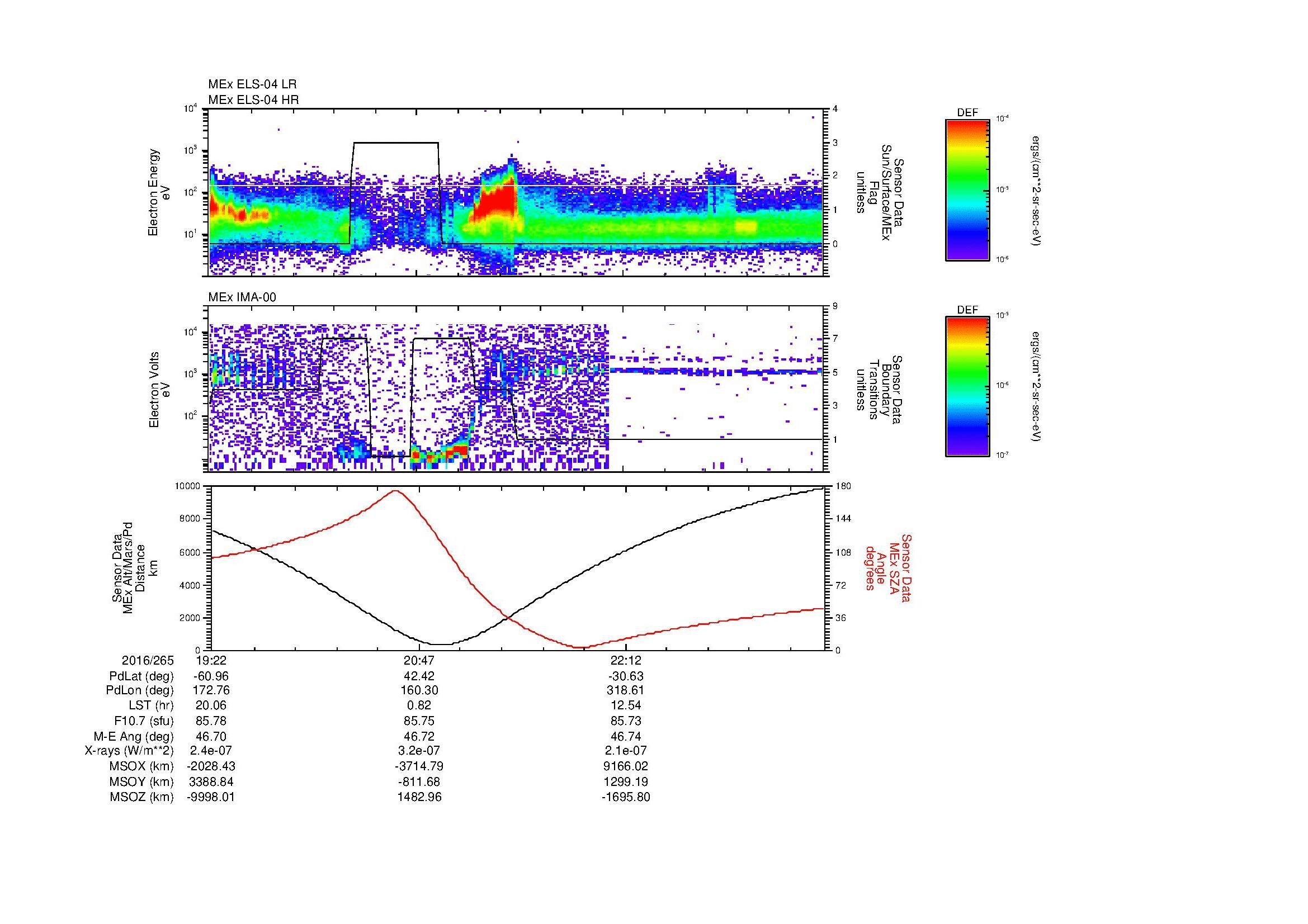Click the date label '2016/265'
The height and width of the screenshot is (924, 1308).
pos(148,660)
